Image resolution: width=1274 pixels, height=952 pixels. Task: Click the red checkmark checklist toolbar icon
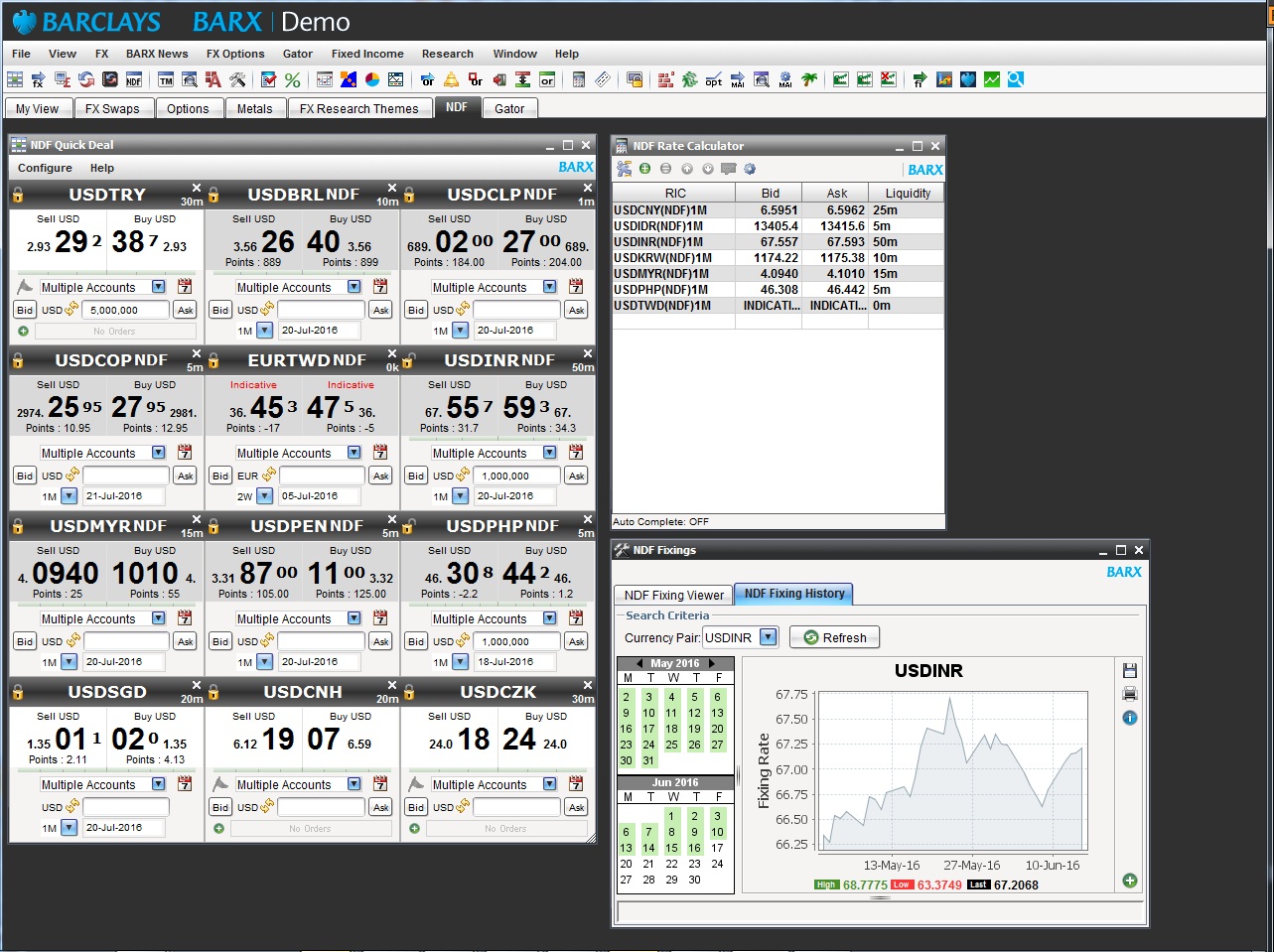(268, 79)
